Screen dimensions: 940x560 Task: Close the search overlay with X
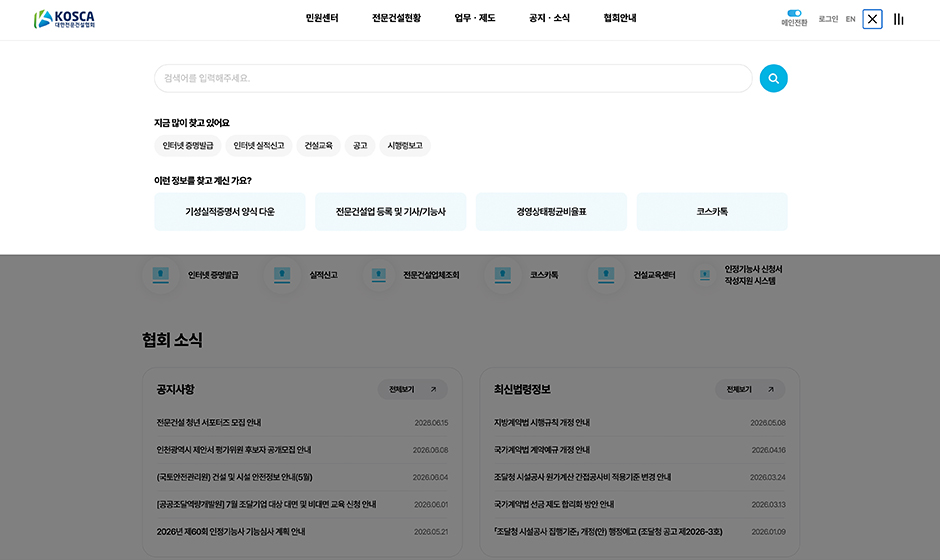click(x=872, y=19)
